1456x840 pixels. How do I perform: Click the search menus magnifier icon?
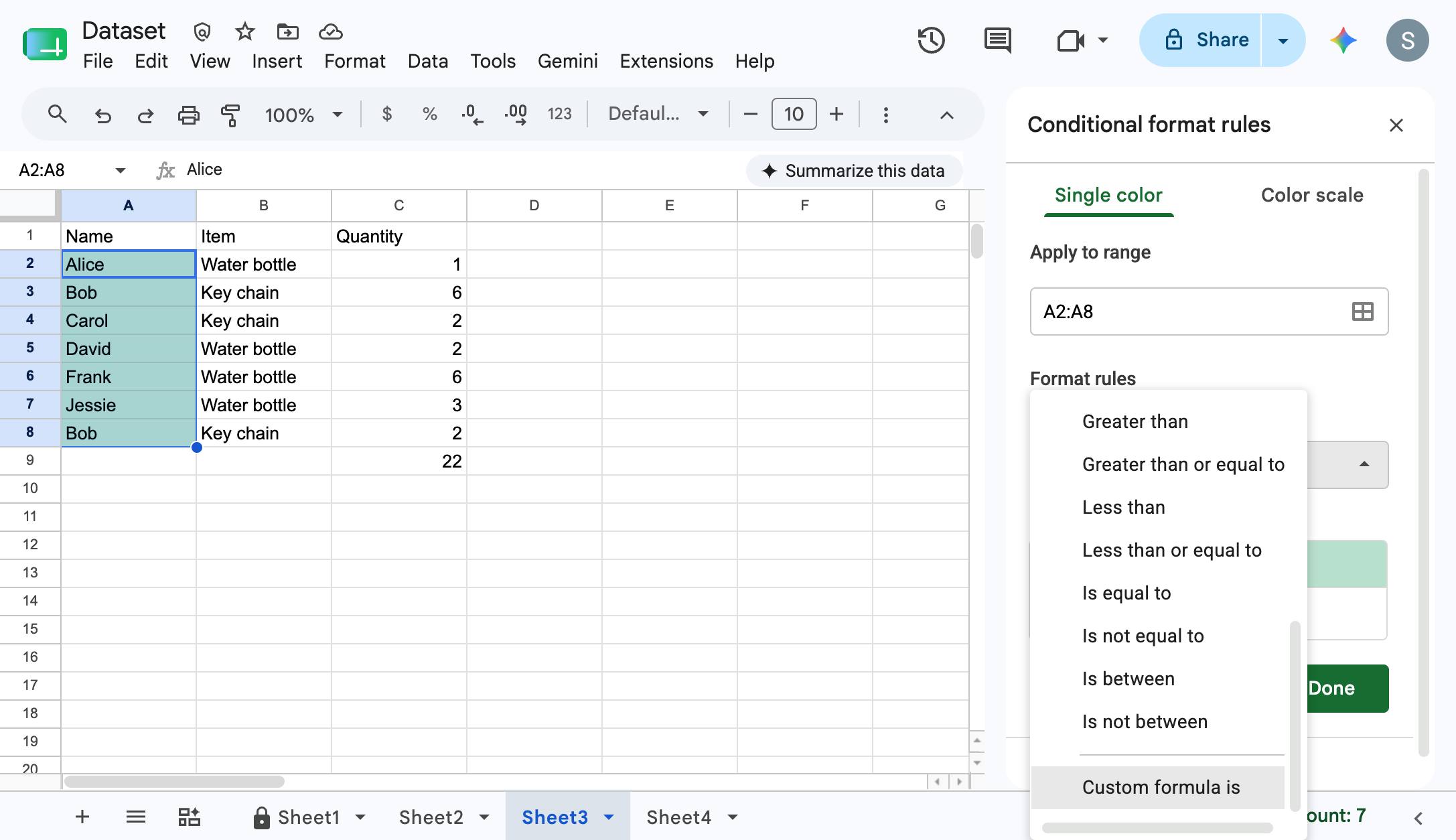point(58,115)
